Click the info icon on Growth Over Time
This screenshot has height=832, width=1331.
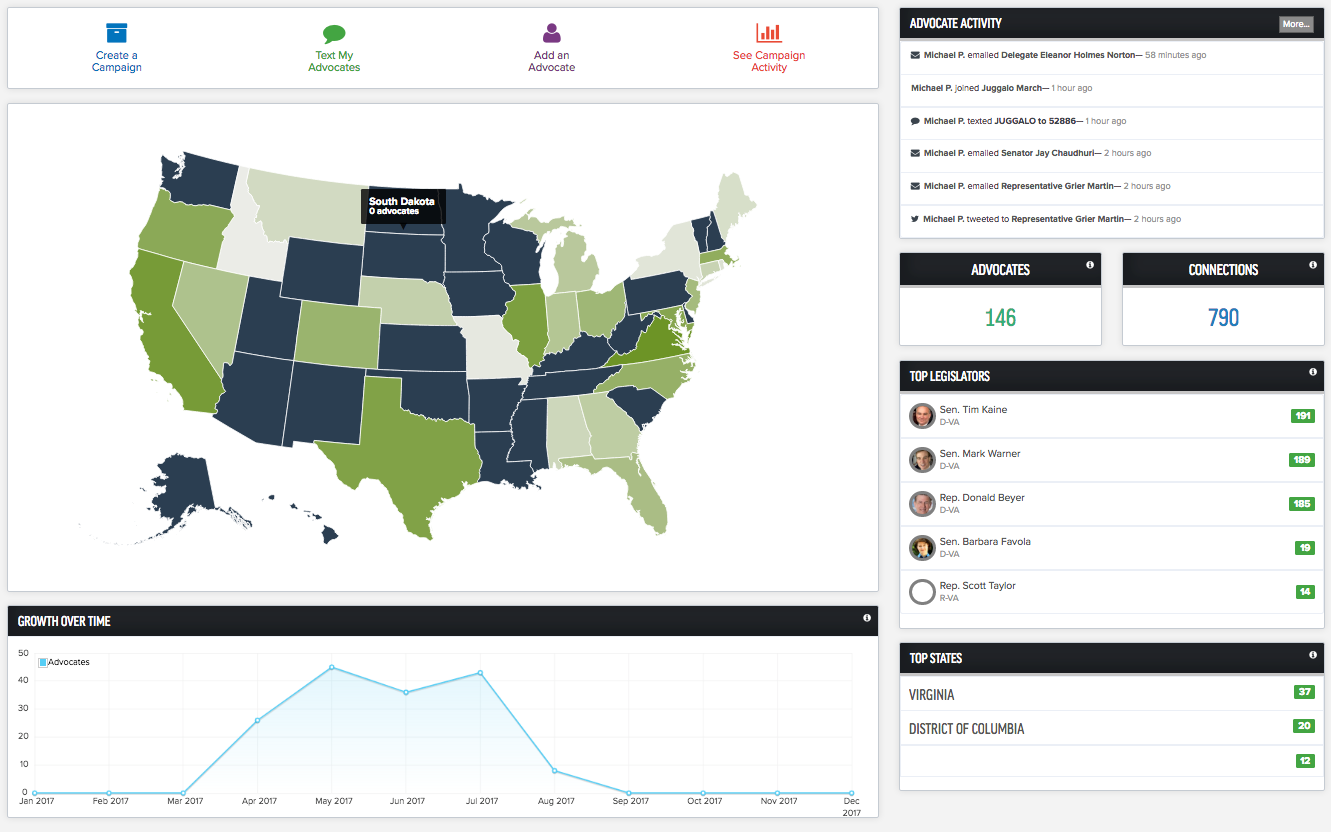pos(867,618)
